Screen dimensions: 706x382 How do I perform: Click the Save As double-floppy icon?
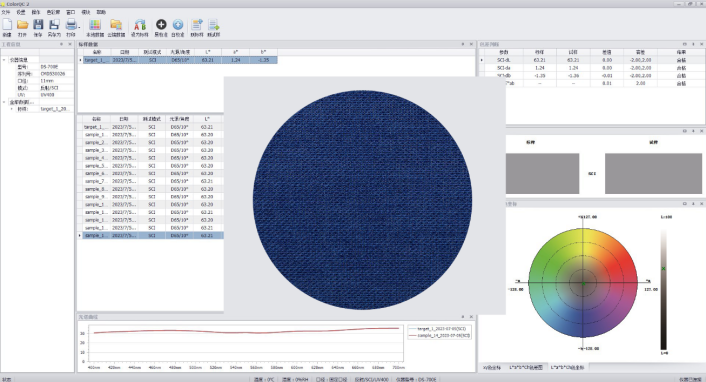pos(54,25)
